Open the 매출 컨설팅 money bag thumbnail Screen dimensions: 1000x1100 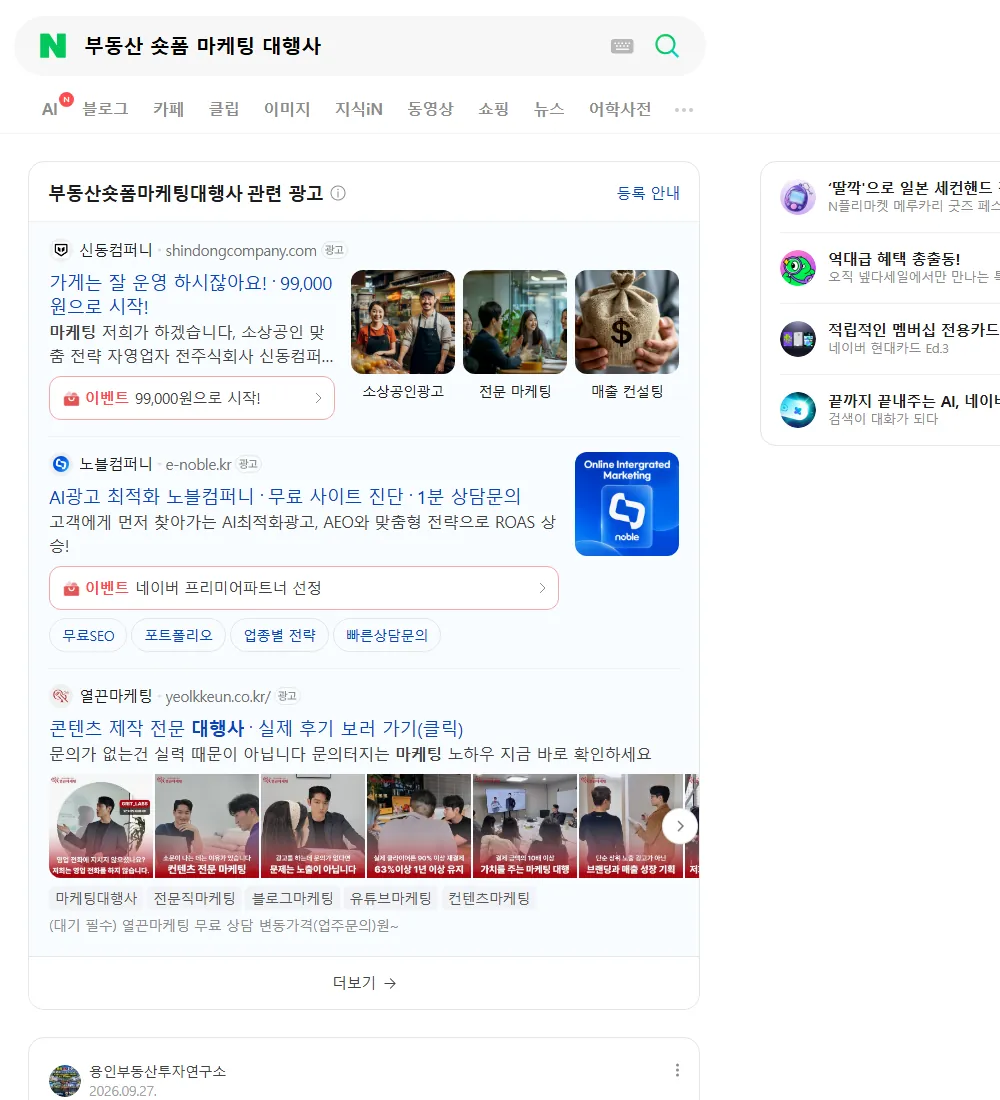pos(627,322)
